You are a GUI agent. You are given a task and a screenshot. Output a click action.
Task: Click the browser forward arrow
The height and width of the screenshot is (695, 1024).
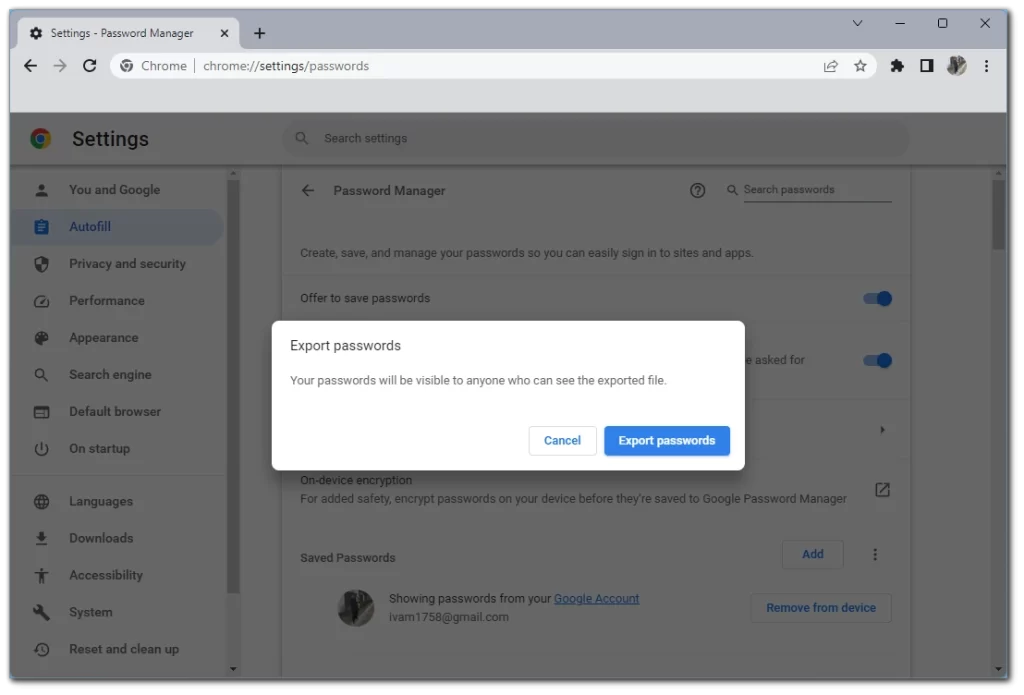pos(60,66)
